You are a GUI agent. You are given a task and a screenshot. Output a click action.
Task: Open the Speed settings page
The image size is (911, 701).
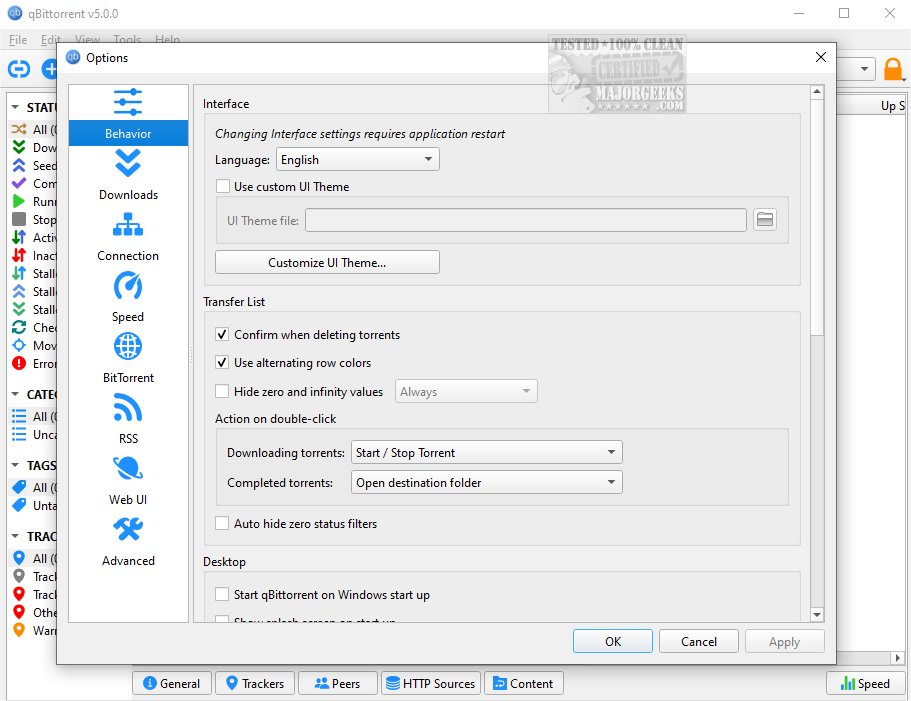pos(128,297)
